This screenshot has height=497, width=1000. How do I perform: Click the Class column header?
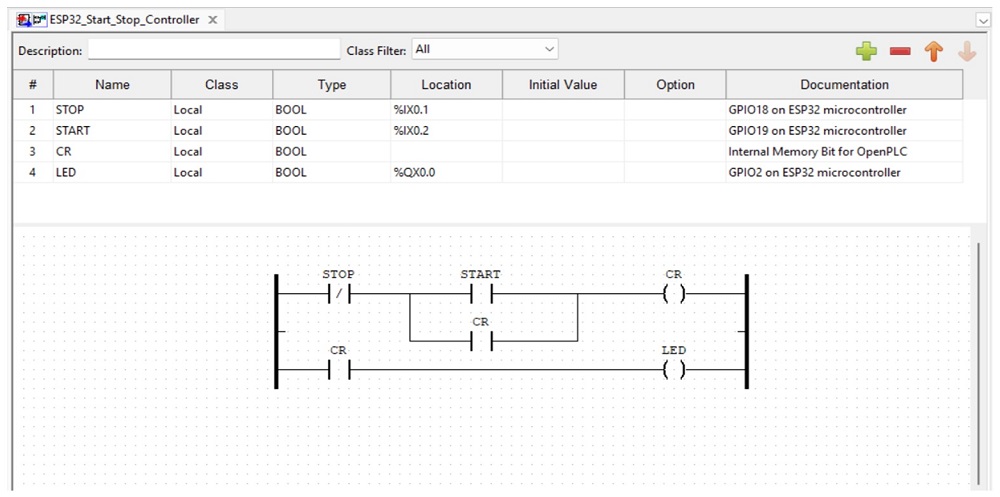pos(222,85)
